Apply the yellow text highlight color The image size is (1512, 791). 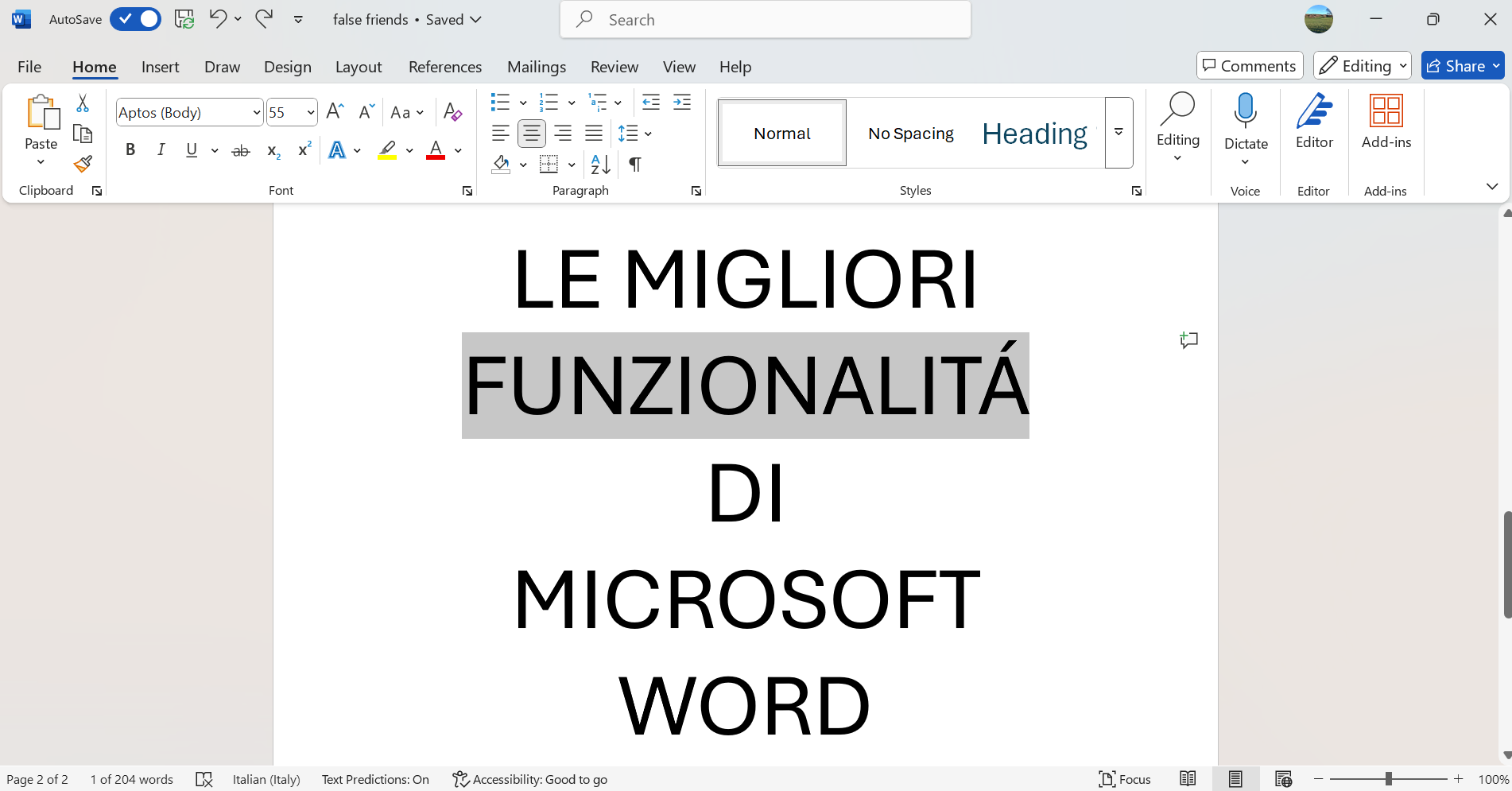point(387,150)
